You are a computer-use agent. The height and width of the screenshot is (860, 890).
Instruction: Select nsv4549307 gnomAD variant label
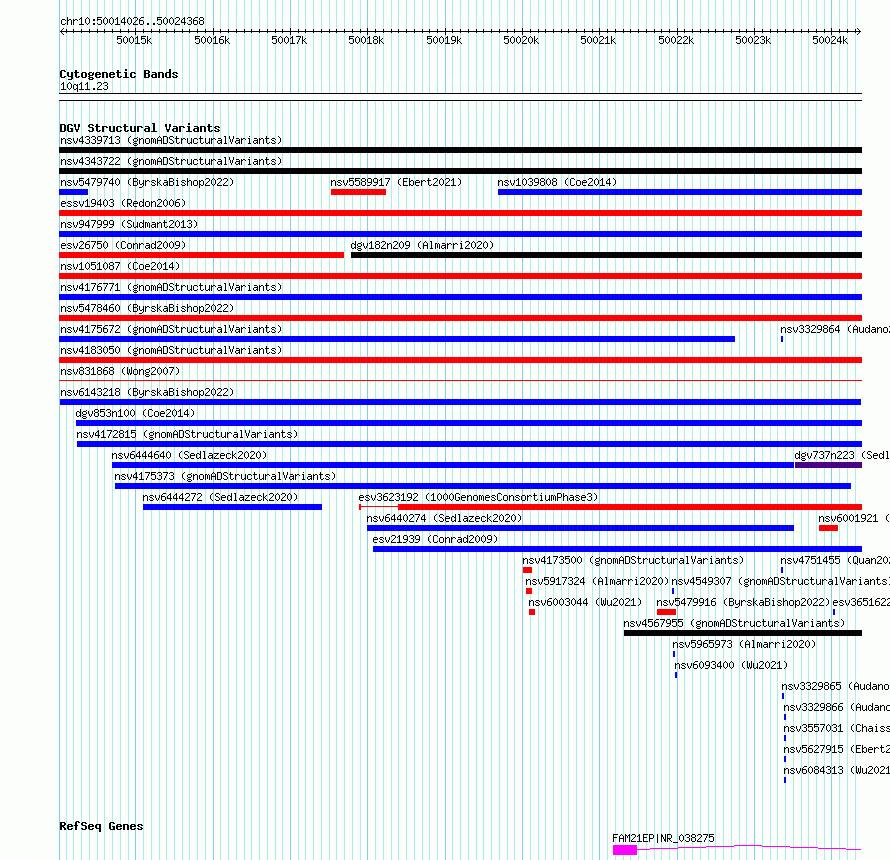(x=780, y=581)
